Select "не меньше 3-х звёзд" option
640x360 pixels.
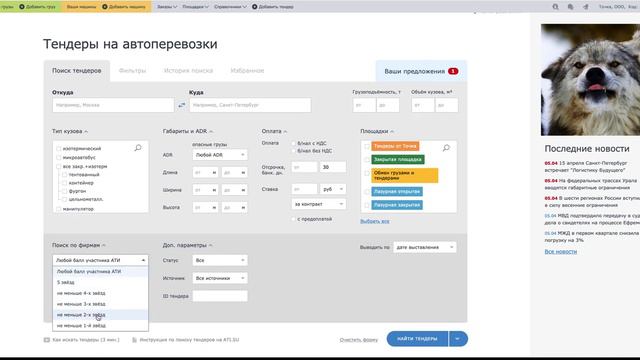click(100, 304)
